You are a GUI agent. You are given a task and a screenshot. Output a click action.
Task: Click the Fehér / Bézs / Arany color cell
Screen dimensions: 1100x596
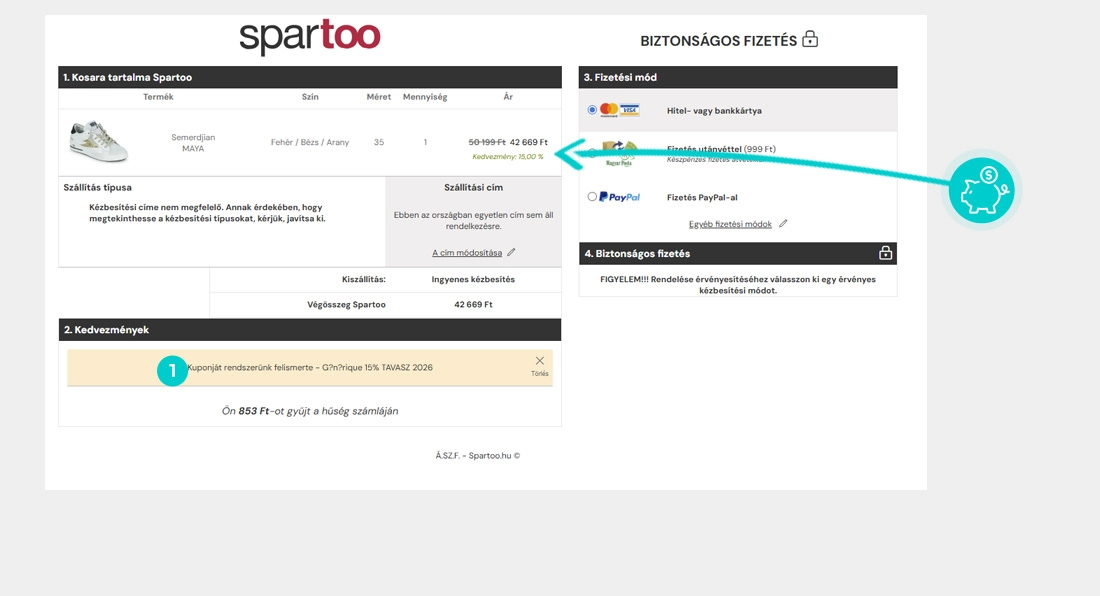[310, 142]
